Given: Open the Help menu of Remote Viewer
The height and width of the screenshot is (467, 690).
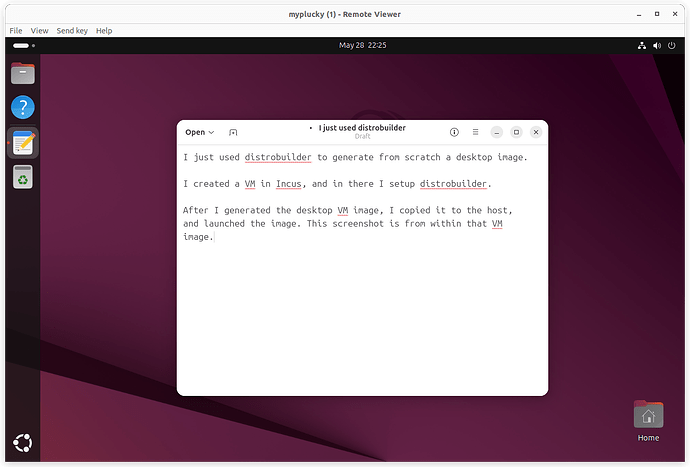Looking at the screenshot, I should (x=104, y=30).
